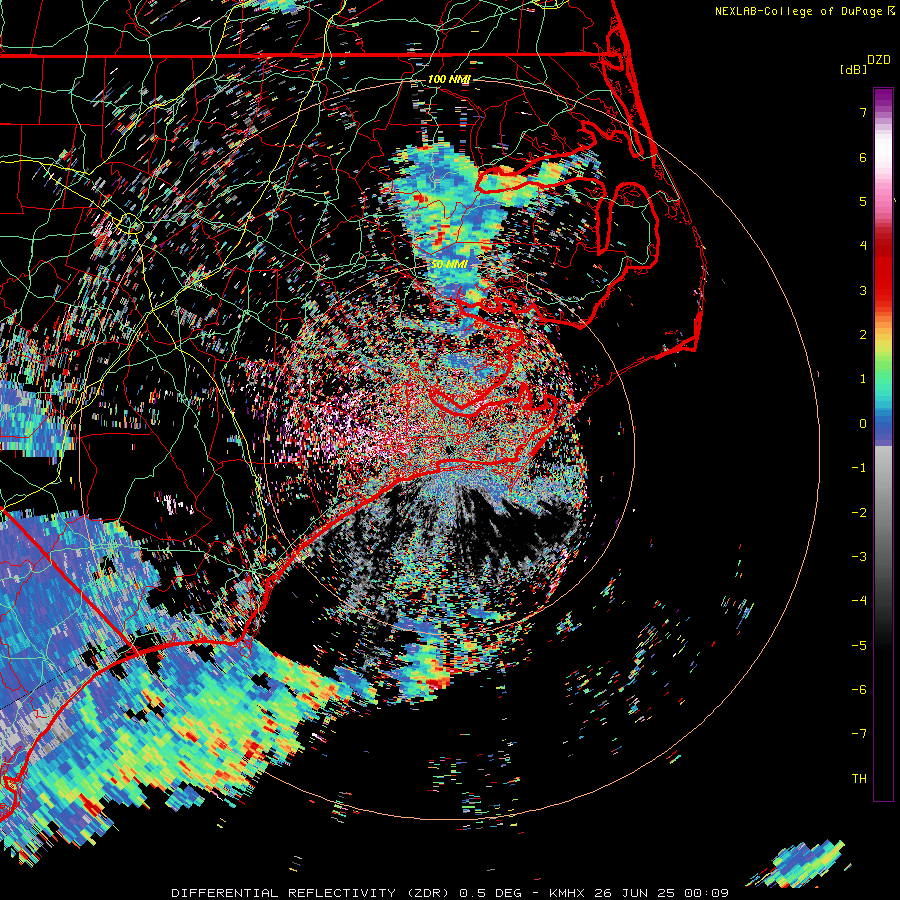Click the 3 value on the color scale
Screen dimensions: 900x900
[x=863, y=290]
